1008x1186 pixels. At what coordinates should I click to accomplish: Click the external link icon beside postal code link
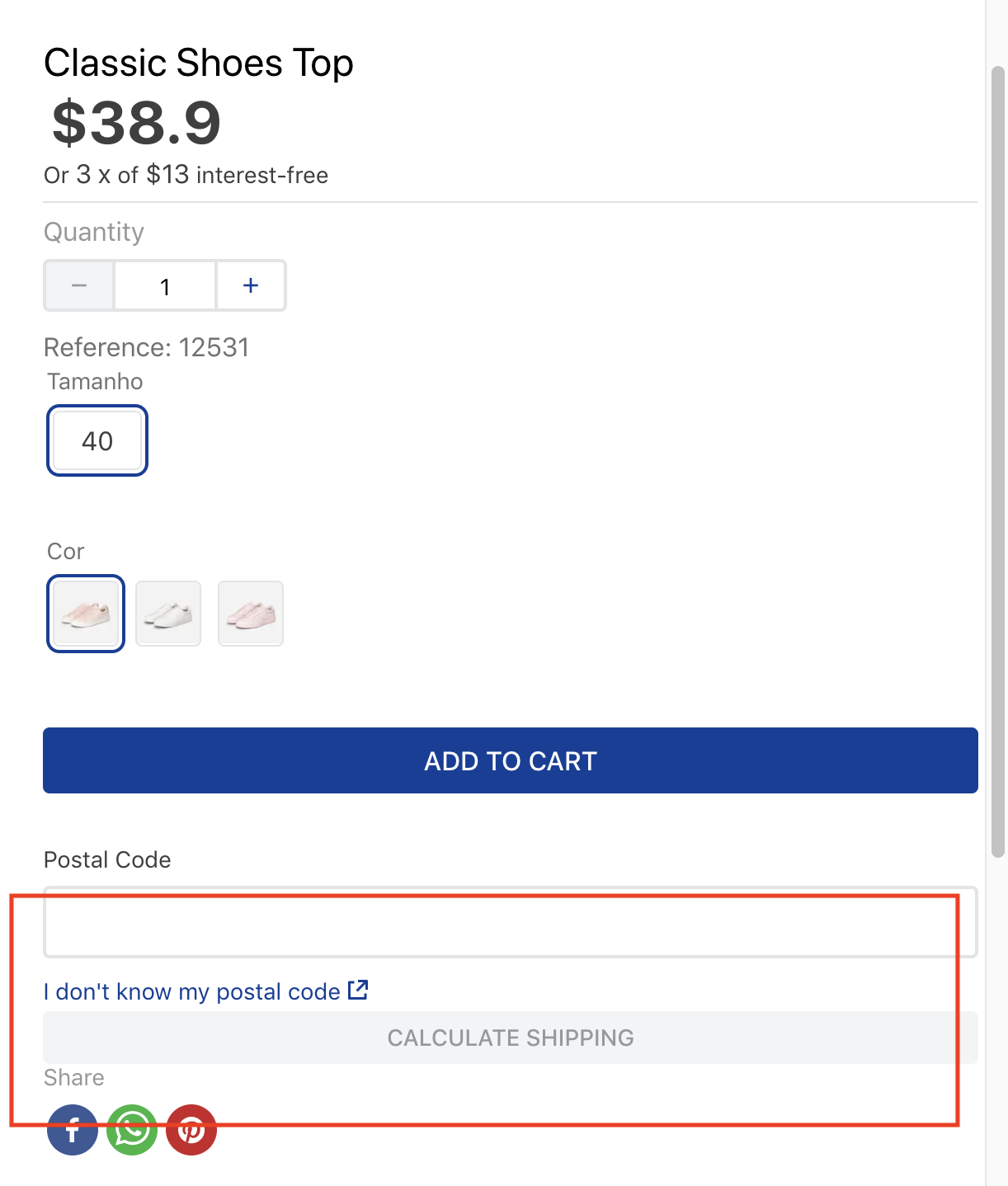(358, 990)
